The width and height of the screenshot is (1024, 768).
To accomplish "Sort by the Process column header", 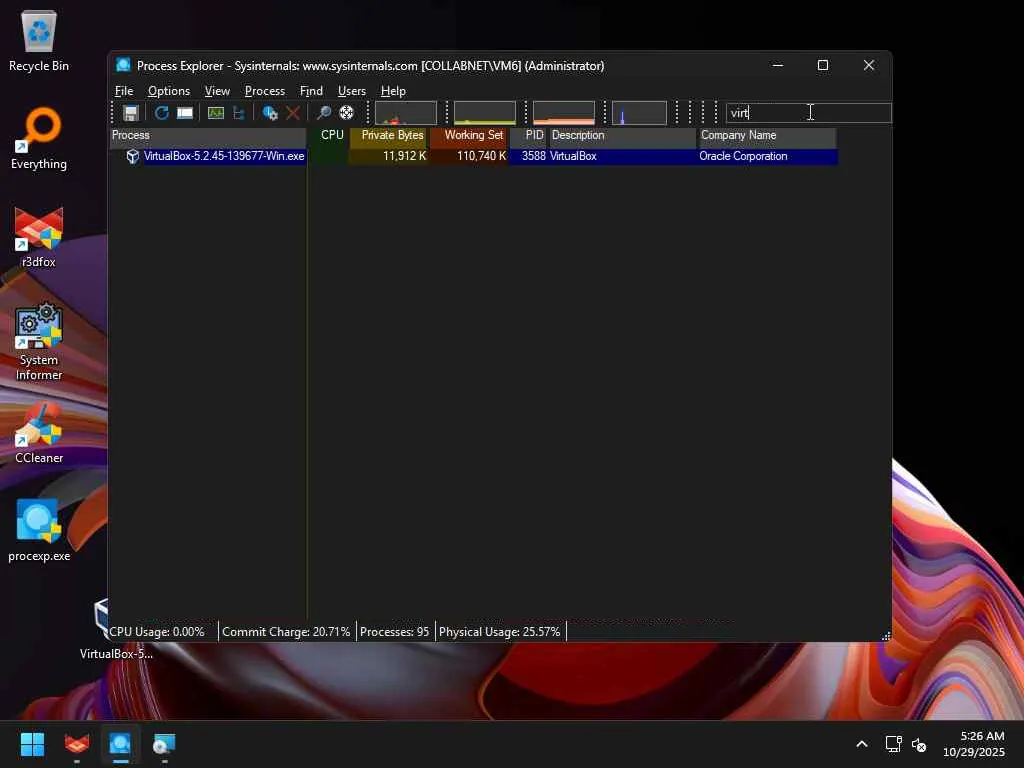I will [x=208, y=135].
